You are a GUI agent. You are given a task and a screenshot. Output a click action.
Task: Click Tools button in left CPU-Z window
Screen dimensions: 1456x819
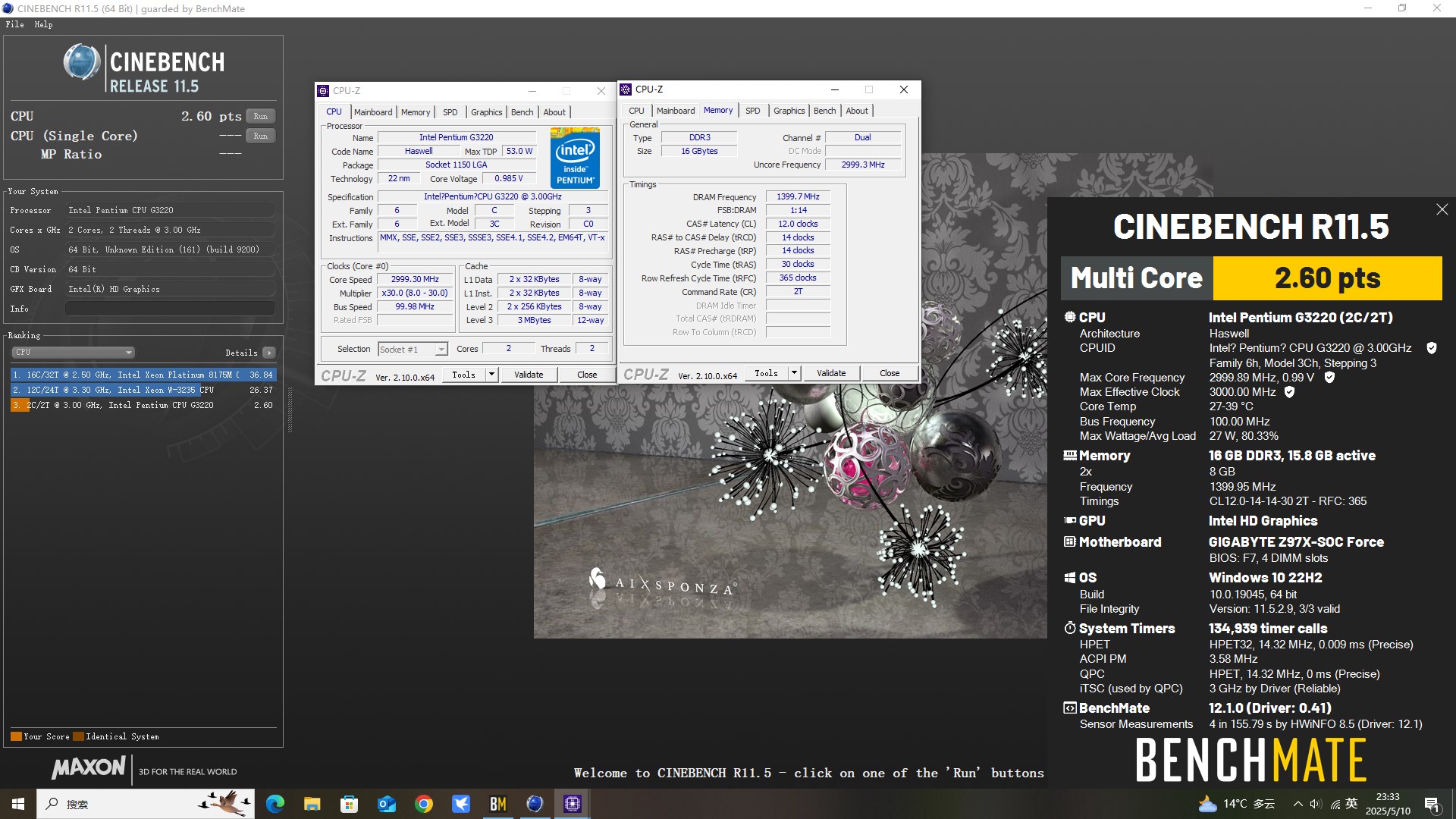tap(463, 375)
